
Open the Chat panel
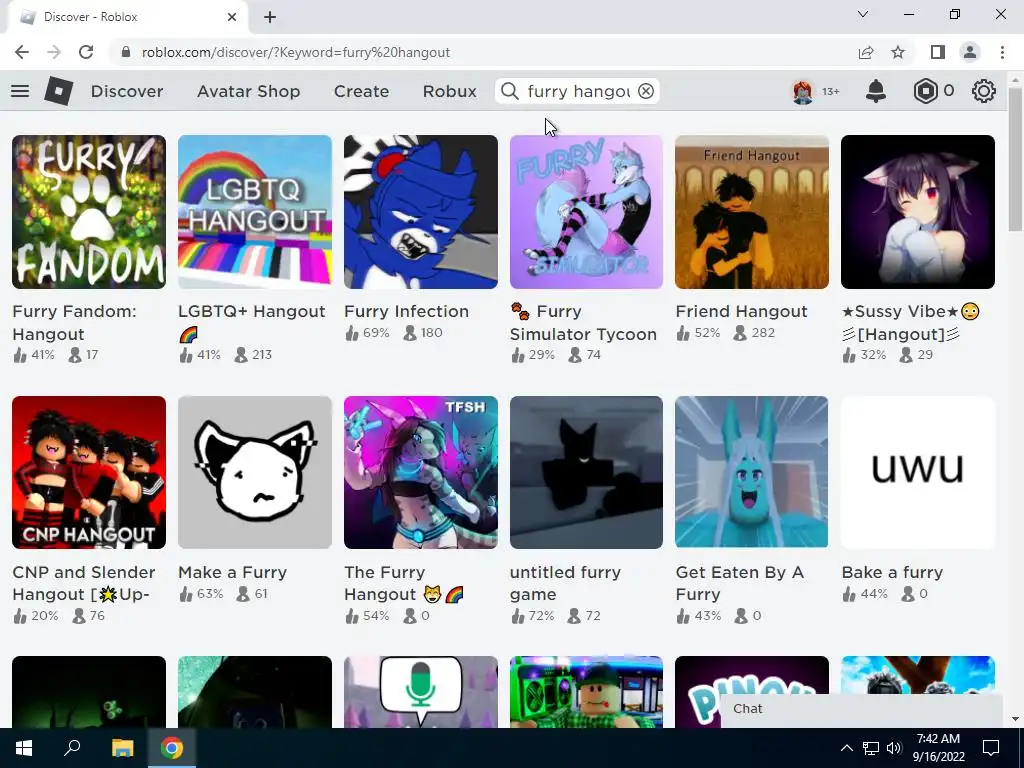point(861,709)
